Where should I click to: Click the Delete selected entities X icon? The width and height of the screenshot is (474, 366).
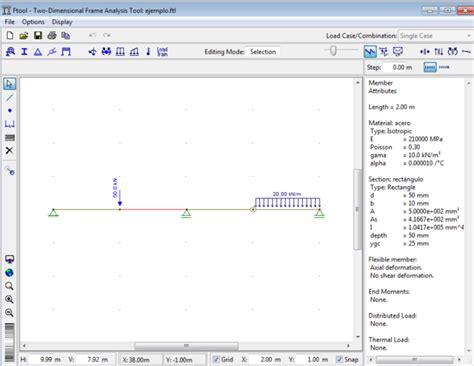point(9,151)
